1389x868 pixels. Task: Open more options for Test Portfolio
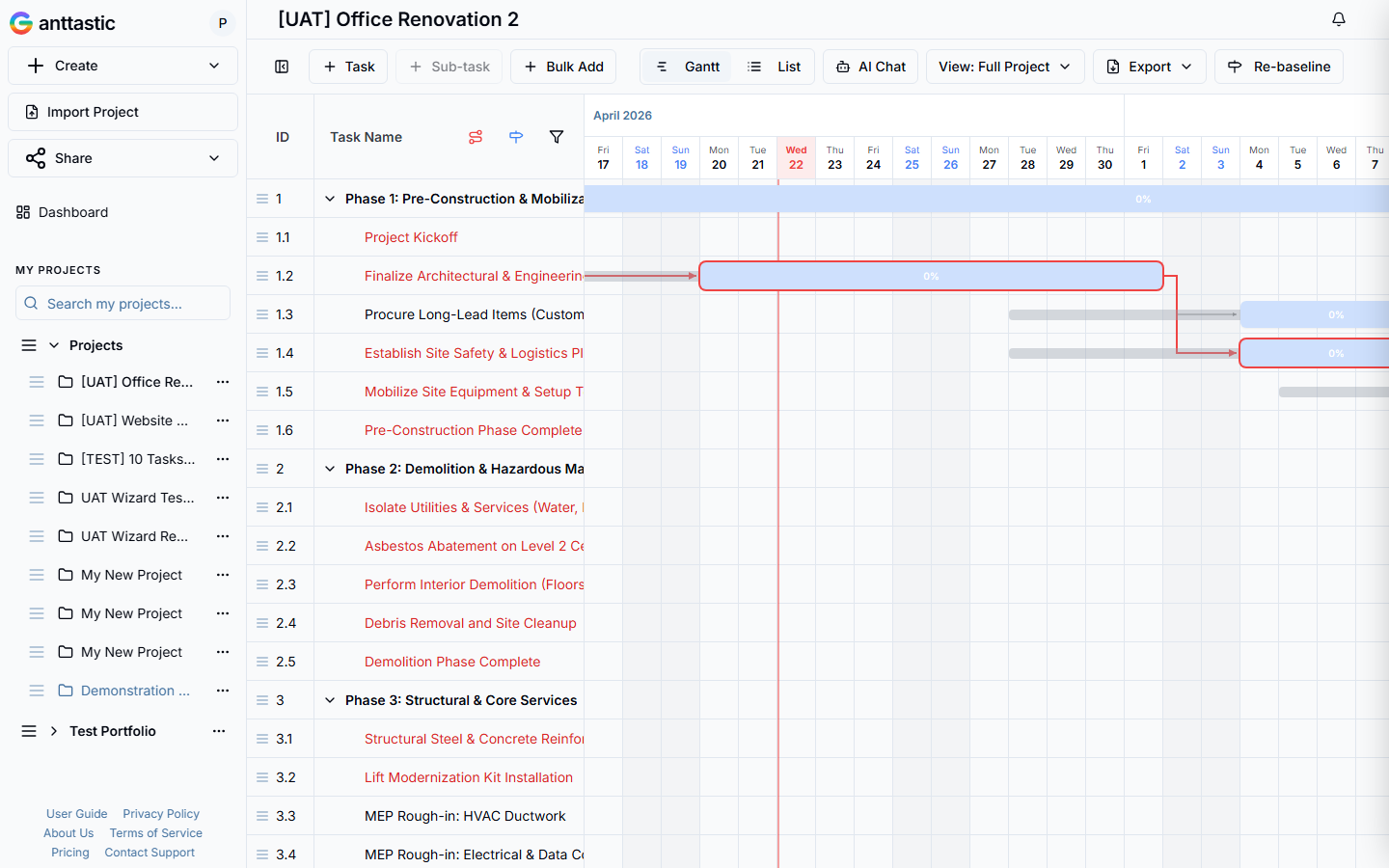tap(219, 731)
